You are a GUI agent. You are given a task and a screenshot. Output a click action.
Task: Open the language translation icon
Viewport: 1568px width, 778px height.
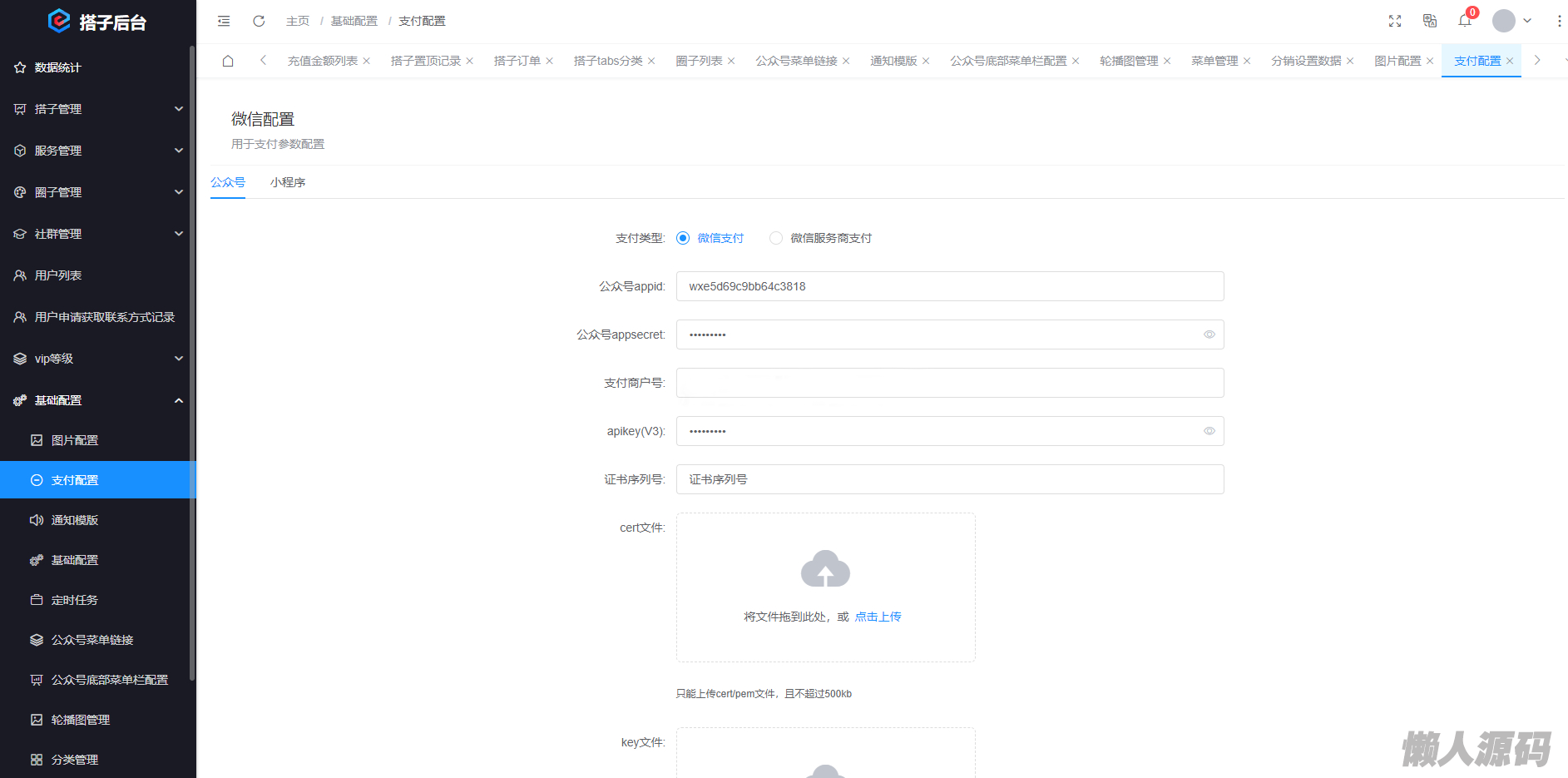click(x=1430, y=21)
